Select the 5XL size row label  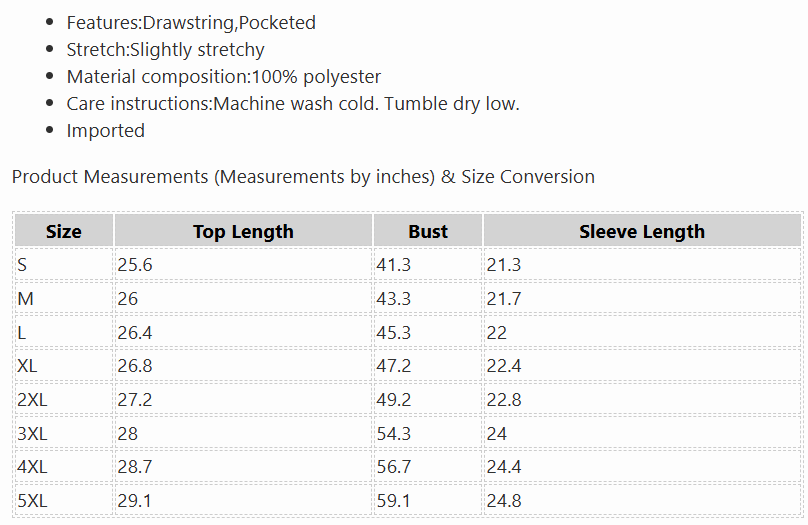(64, 500)
